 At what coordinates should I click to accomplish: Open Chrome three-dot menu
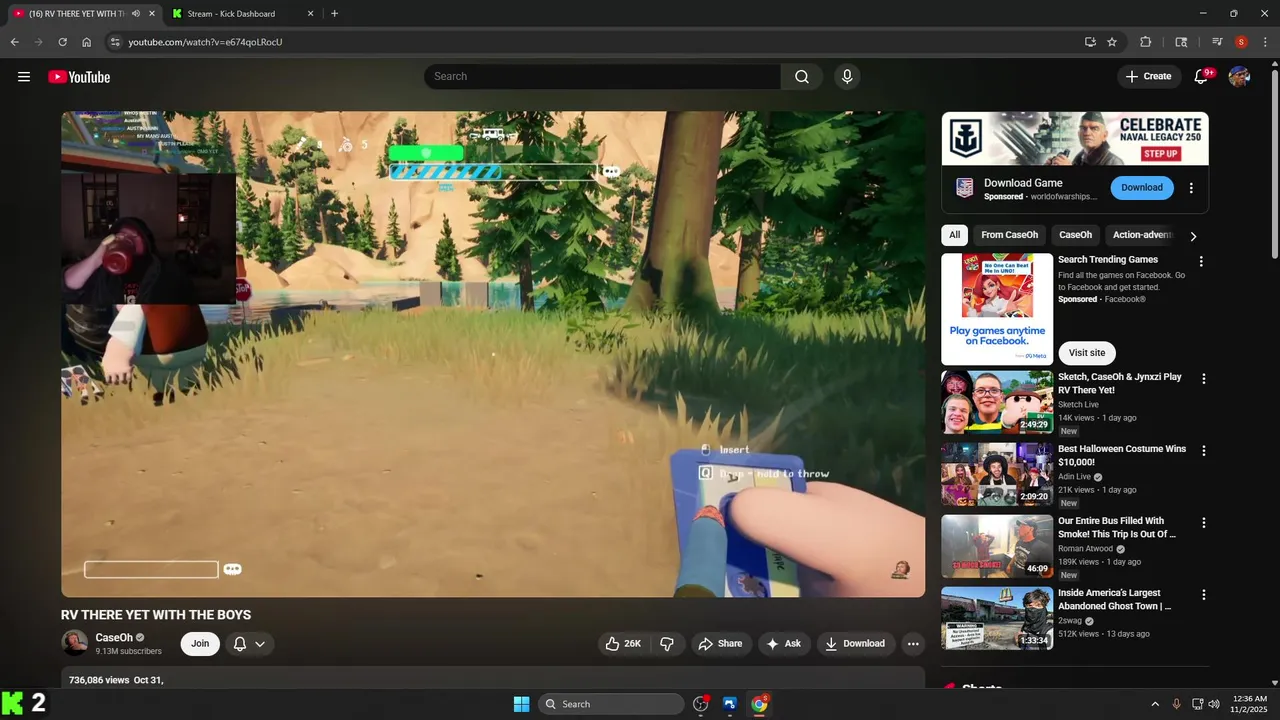(x=1264, y=42)
